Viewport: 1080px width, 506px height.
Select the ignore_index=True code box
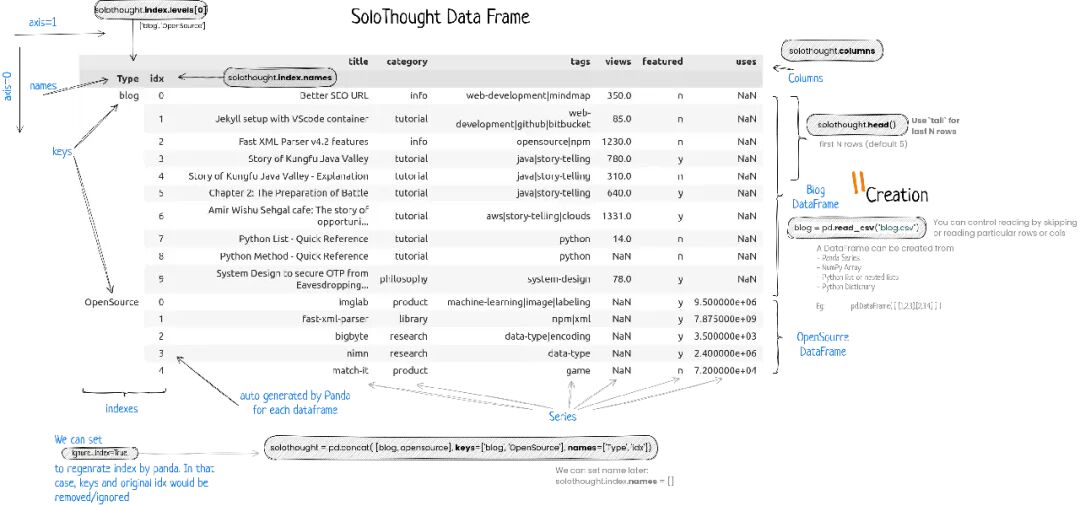101,454
